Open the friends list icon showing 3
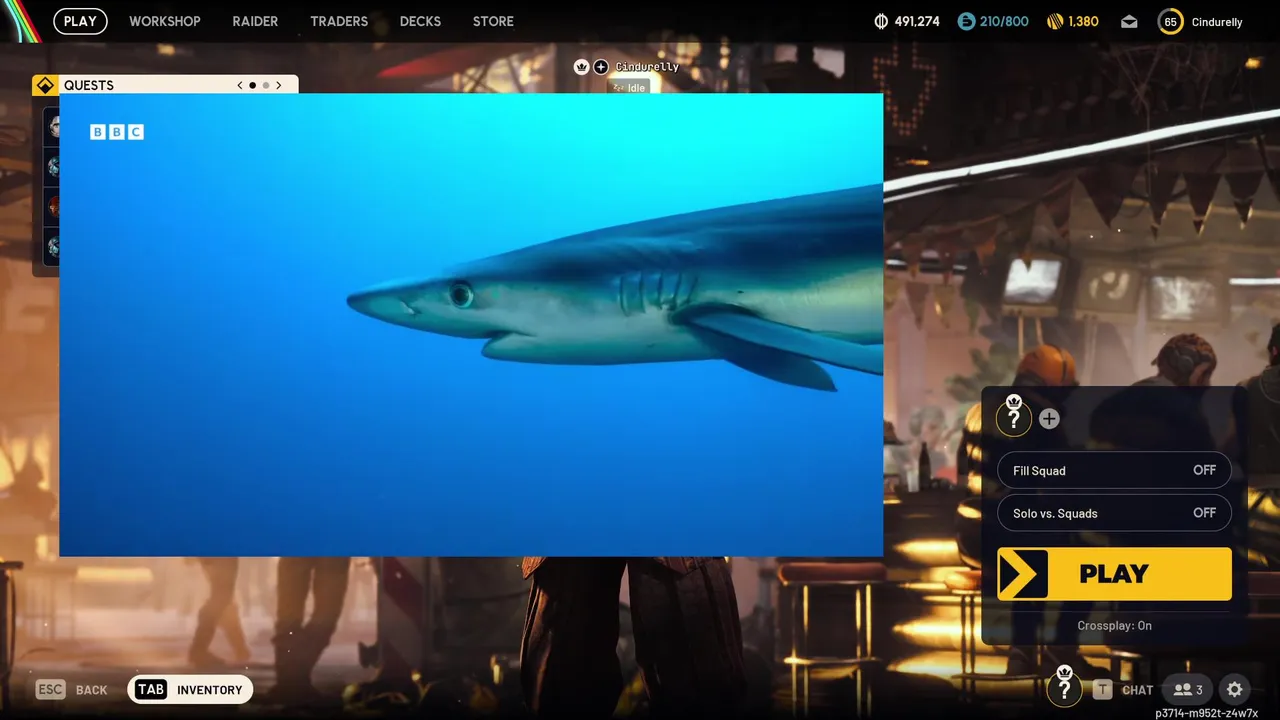The image size is (1280, 720). (x=1188, y=689)
